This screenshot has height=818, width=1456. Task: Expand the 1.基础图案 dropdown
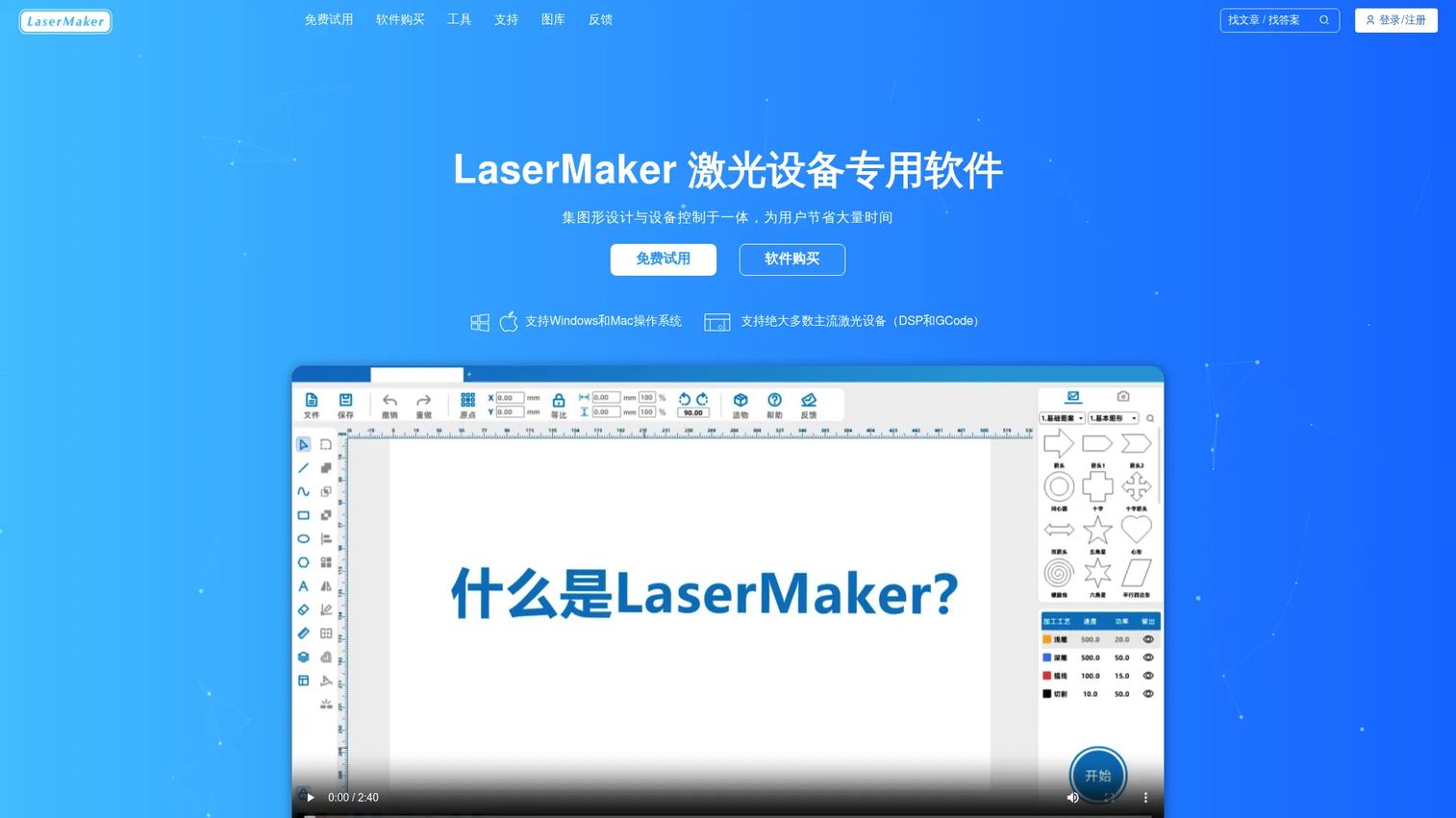1063,418
